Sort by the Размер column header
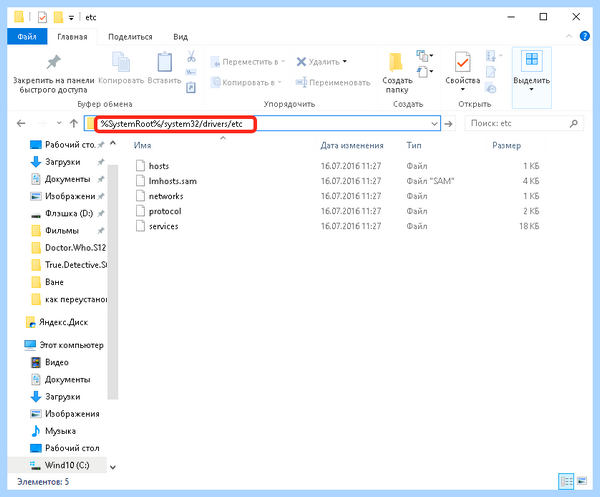The height and width of the screenshot is (497, 600). (506, 145)
